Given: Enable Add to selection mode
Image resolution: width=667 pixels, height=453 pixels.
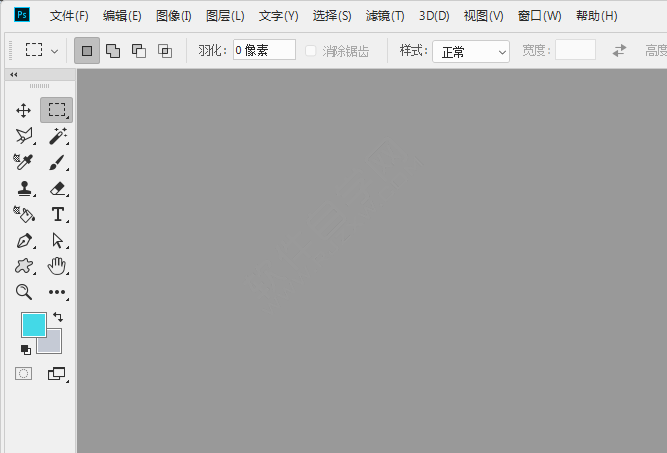Looking at the screenshot, I should [x=113, y=51].
